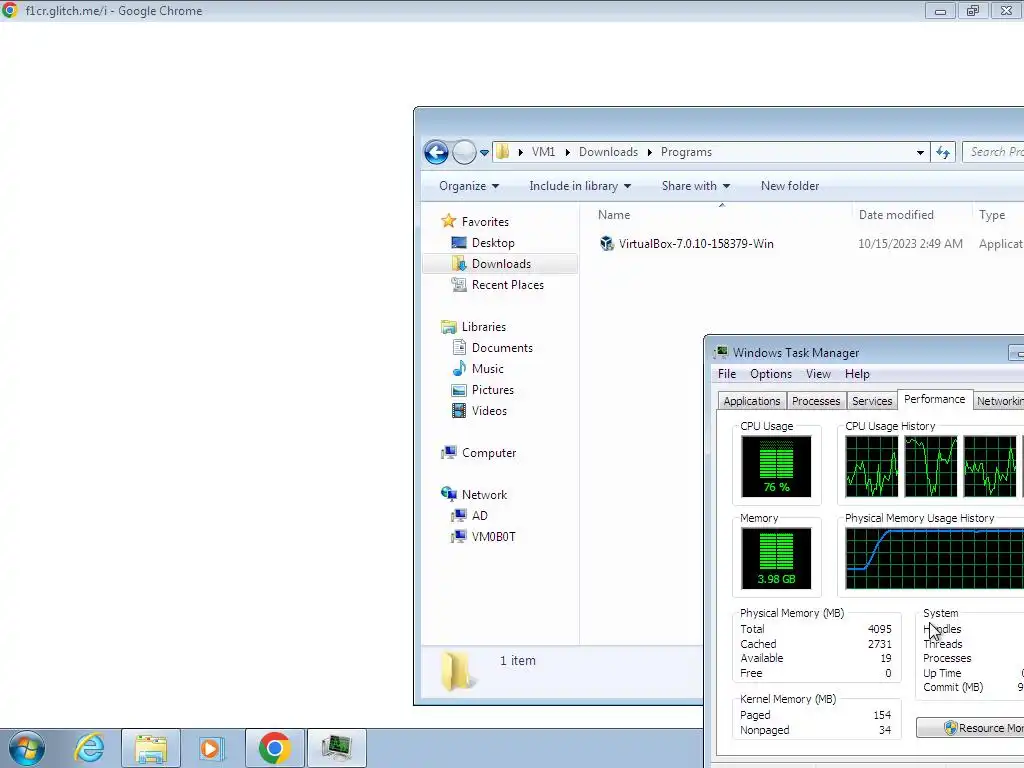Image resolution: width=1024 pixels, height=768 pixels.
Task: Click the Total physical memory value 4095
Action: (880, 629)
